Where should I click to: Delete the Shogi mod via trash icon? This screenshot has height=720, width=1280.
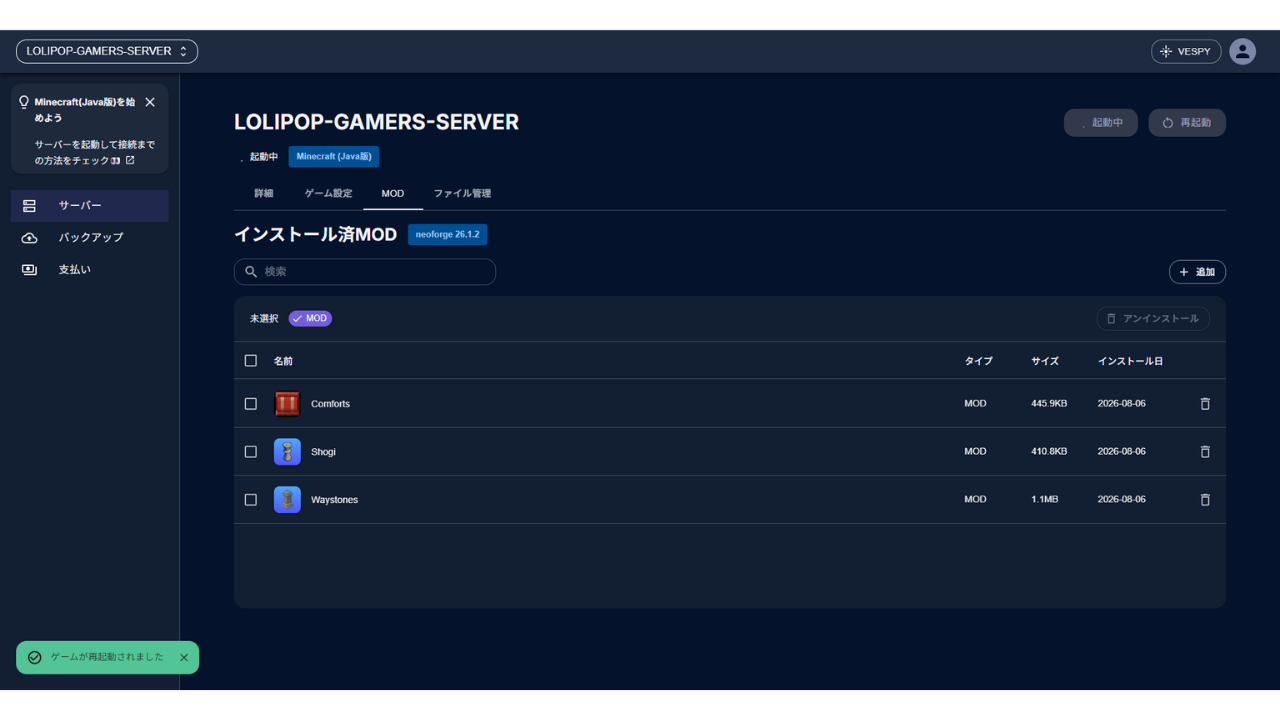1205,452
